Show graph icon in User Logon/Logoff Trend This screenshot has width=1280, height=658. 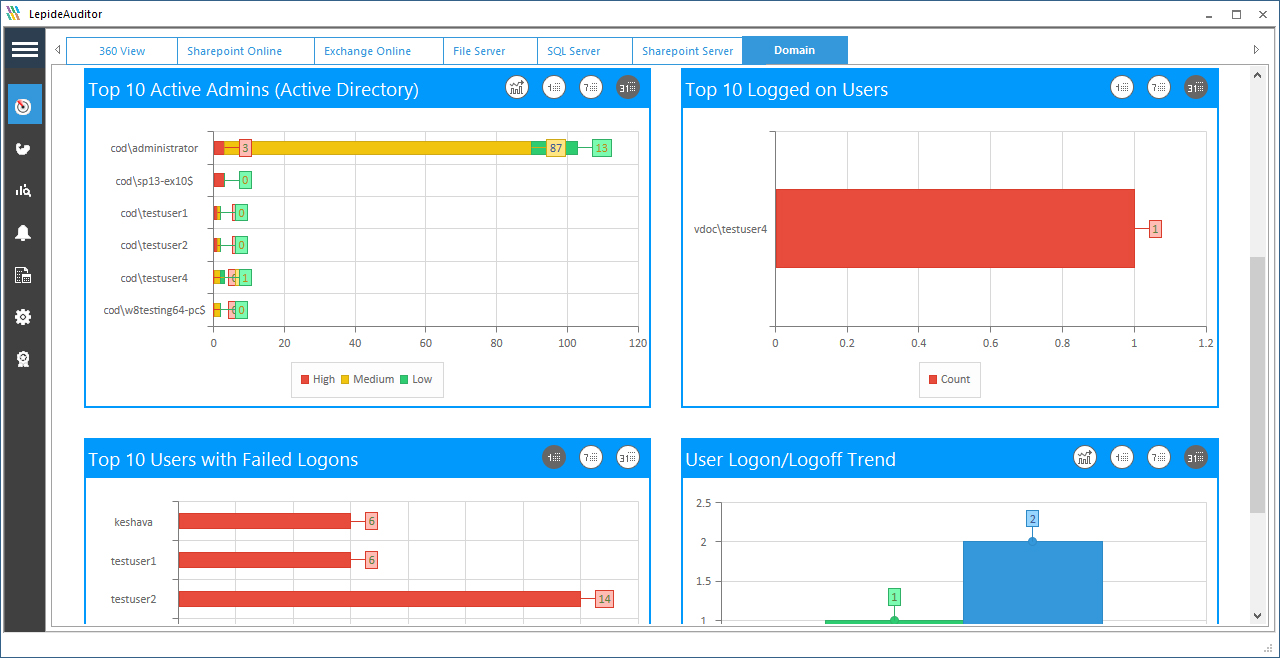[1085, 458]
